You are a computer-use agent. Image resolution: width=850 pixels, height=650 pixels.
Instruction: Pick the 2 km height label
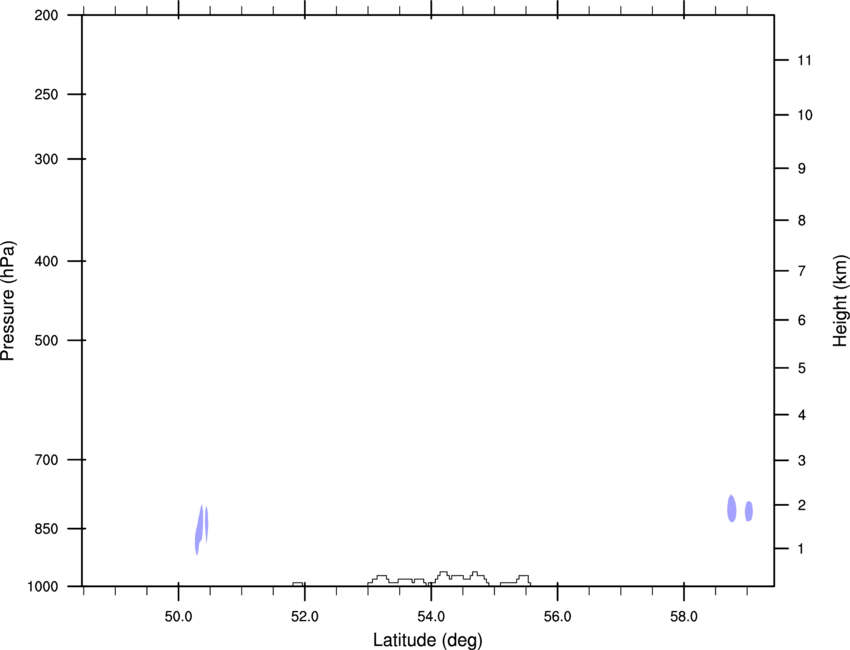(802, 505)
